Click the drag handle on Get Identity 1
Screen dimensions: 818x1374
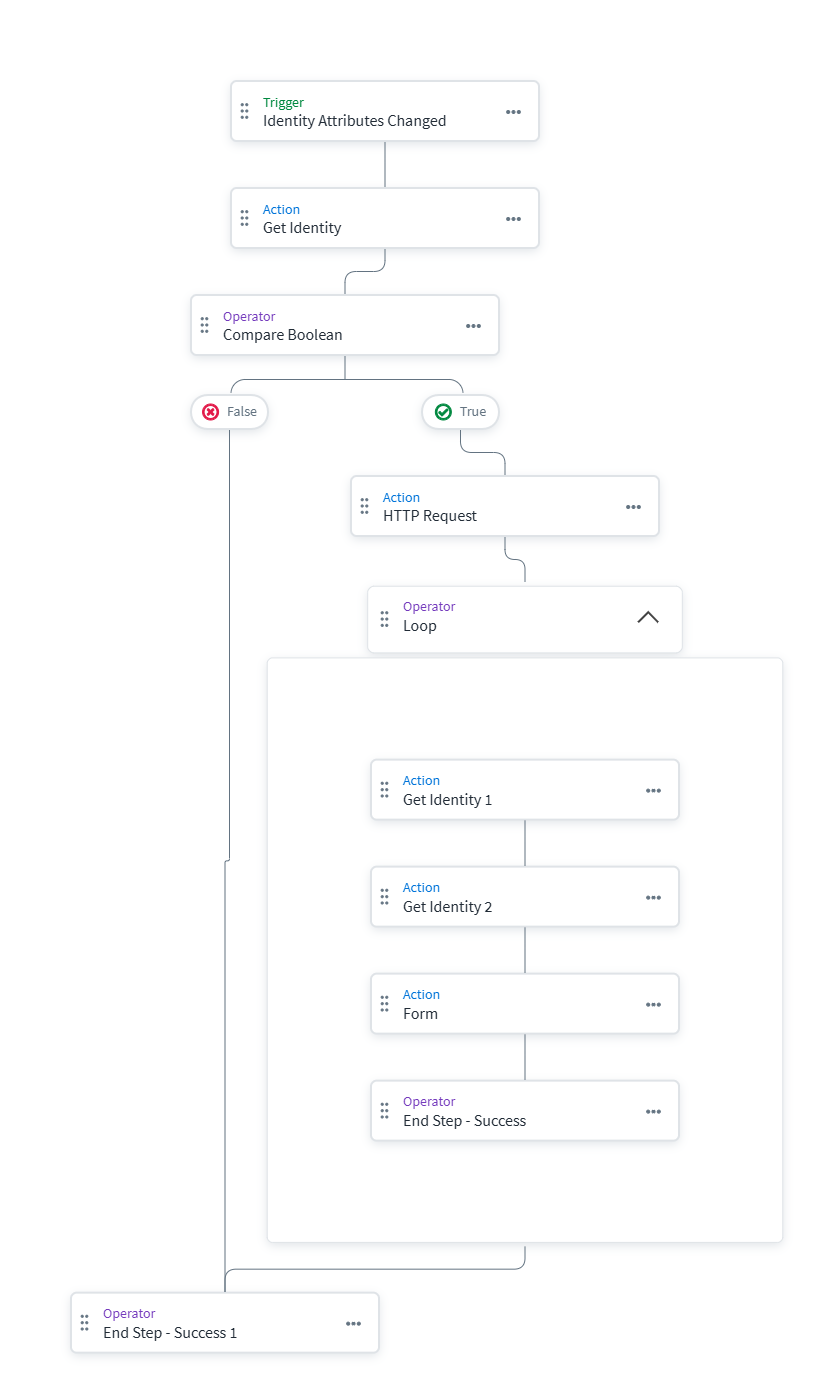click(x=384, y=790)
